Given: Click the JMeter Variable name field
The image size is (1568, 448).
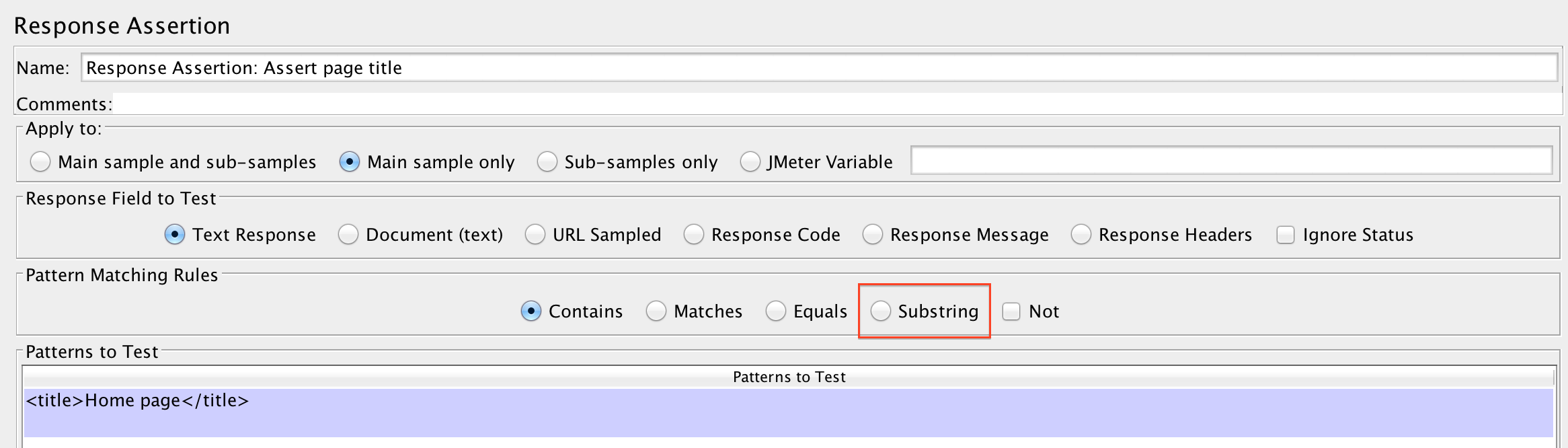Looking at the screenshot, I should click(x=1230, y=161).
